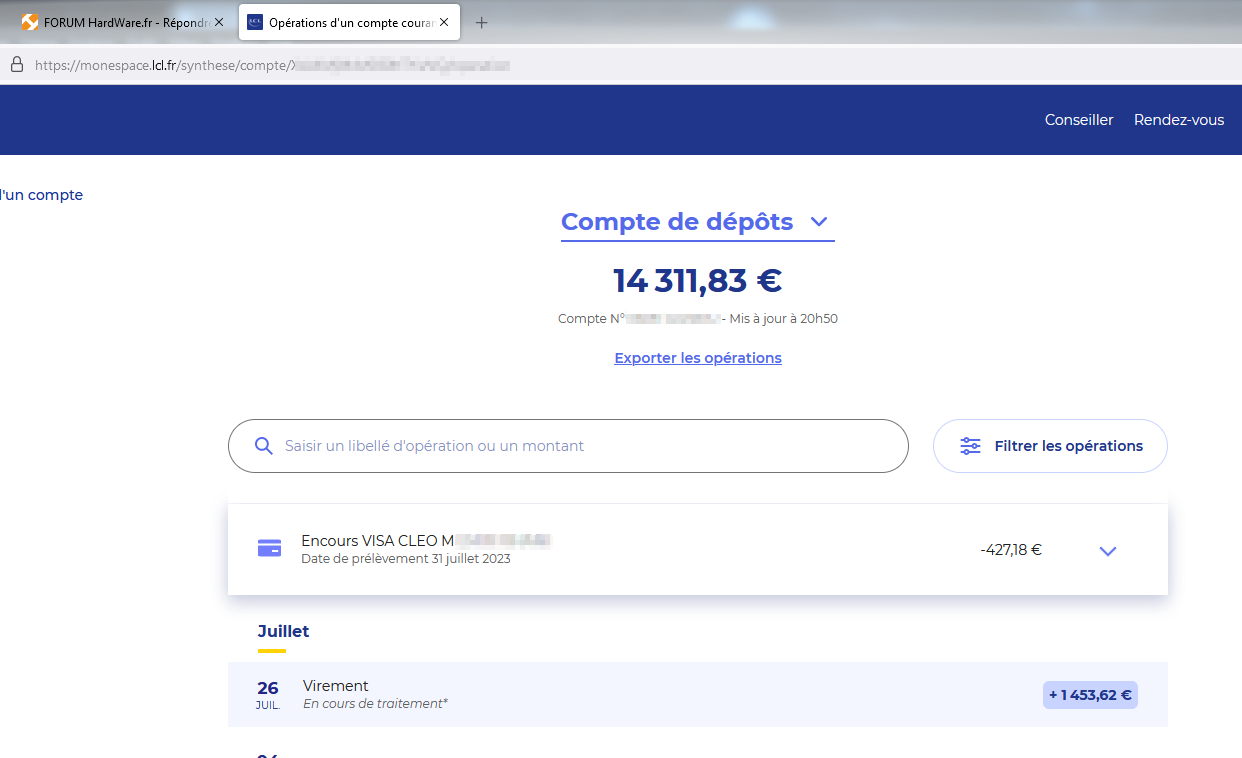Open the Conseiller link in header
Image resolution: width=1242 pixels, height=758 pixels.
(x=1079, y=120)
